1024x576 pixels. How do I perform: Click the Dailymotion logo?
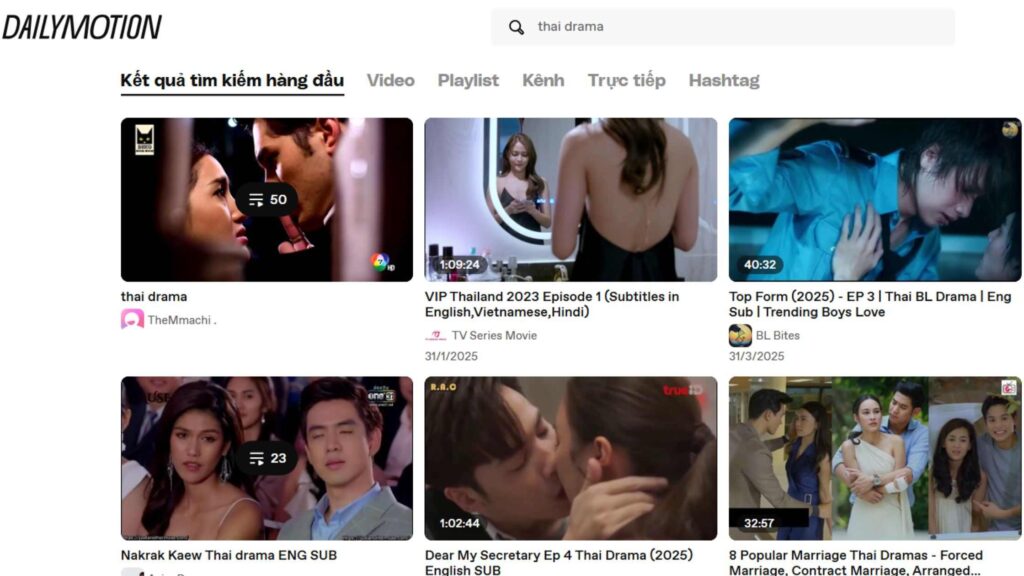pos(83,26)
